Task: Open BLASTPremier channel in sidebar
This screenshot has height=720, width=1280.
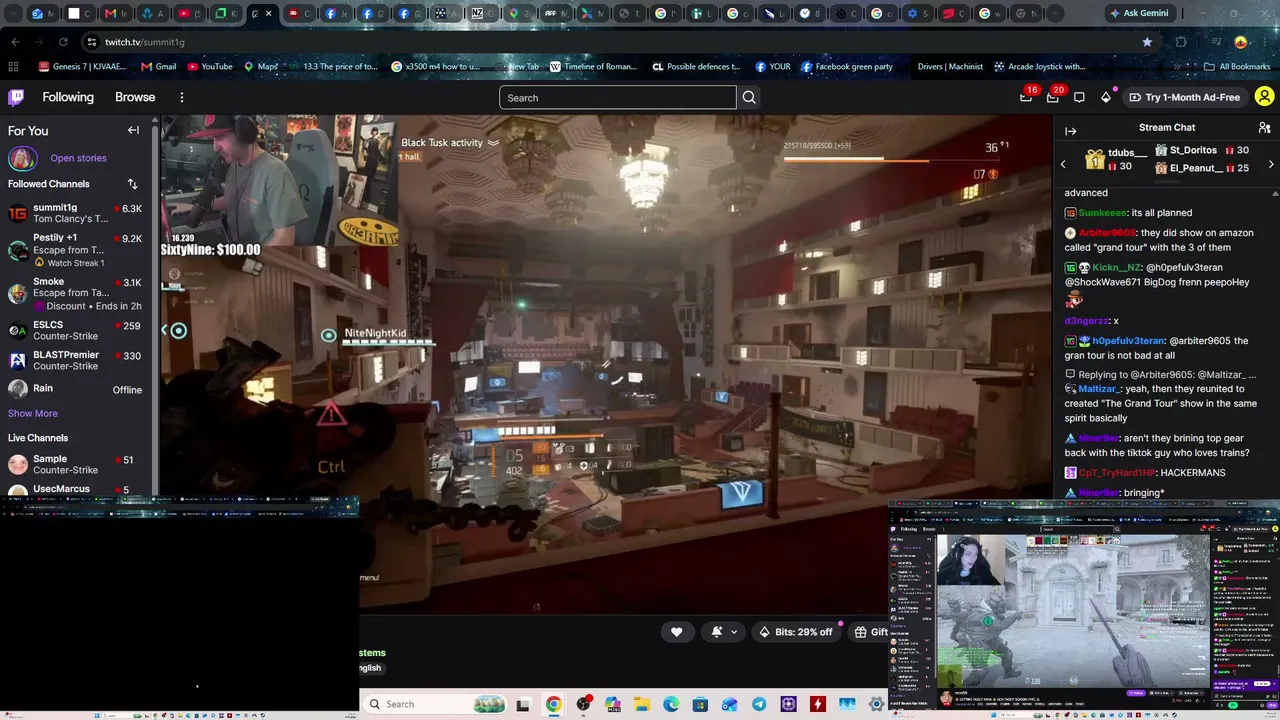Action: [x=76, y=361]
